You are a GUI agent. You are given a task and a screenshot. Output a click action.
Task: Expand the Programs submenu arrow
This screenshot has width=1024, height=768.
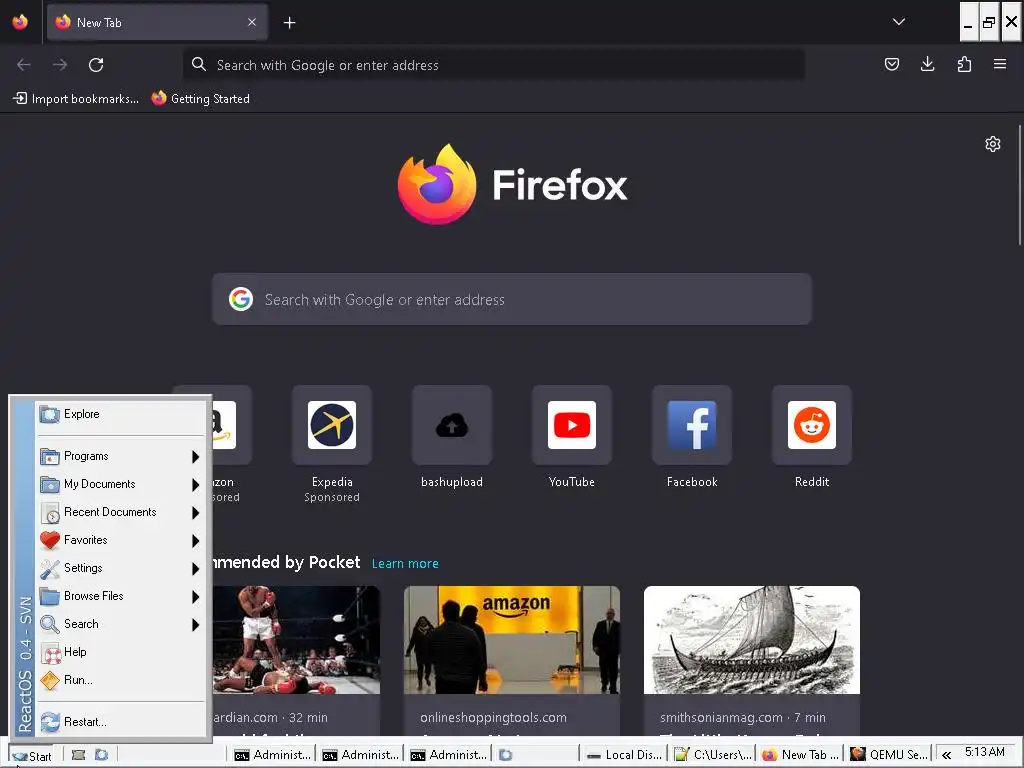pyautogui.click(x=195, y=456)
